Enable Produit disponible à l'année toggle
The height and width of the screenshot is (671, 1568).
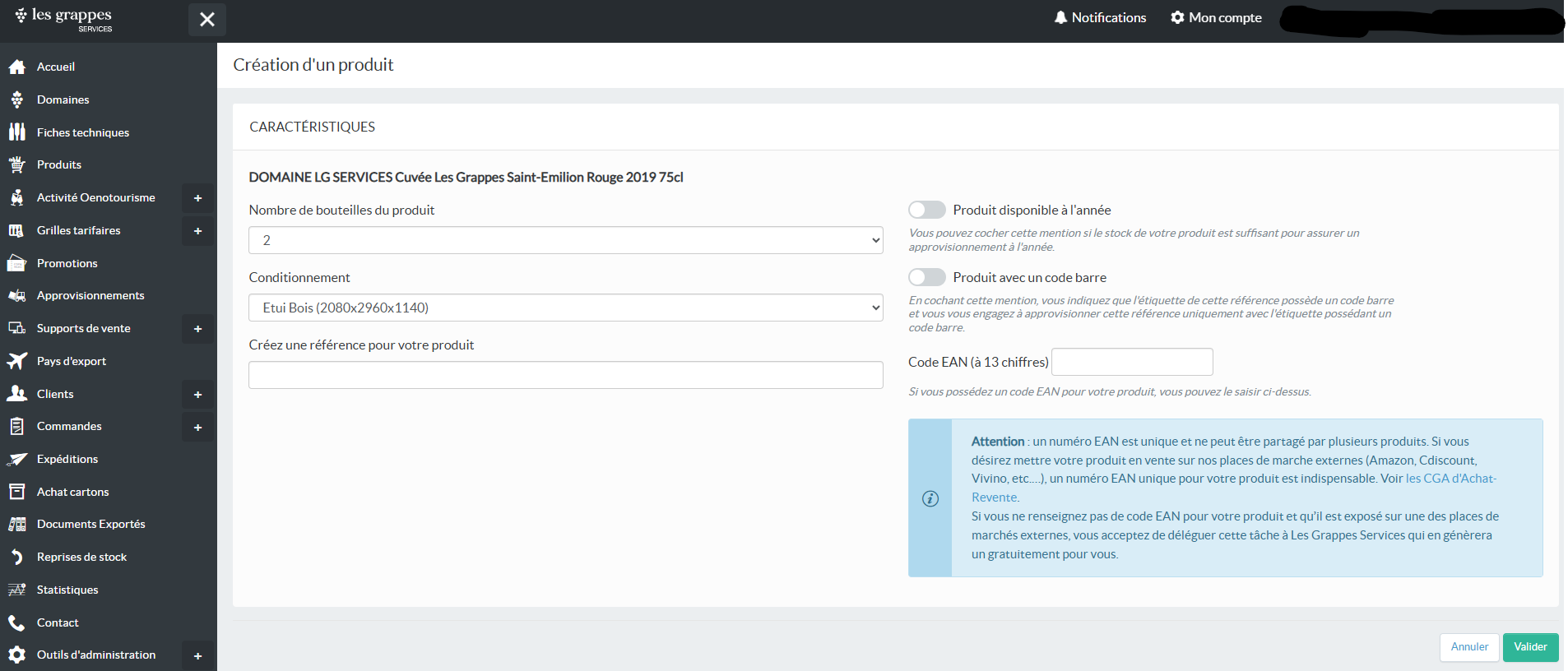926,210
